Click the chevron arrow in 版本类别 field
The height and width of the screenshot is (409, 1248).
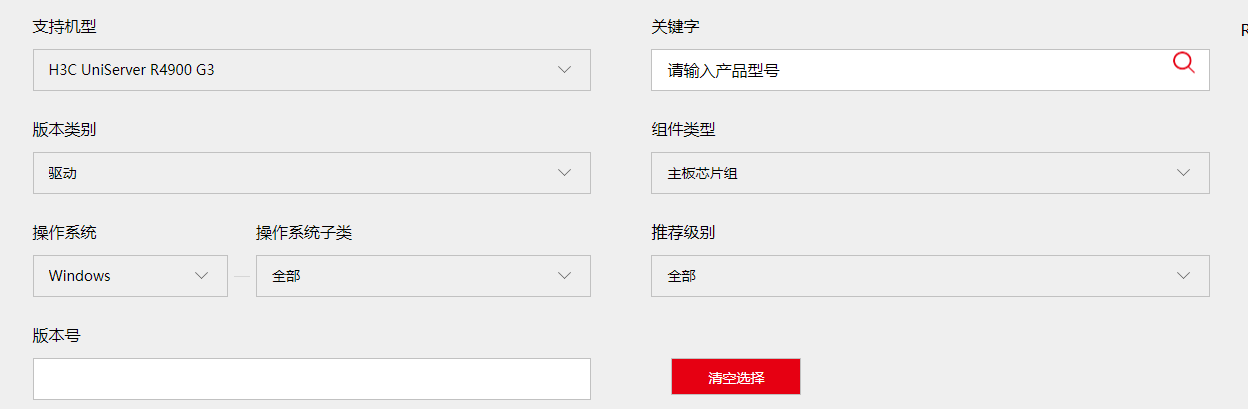pyautogui.click(x=564, y=173)
